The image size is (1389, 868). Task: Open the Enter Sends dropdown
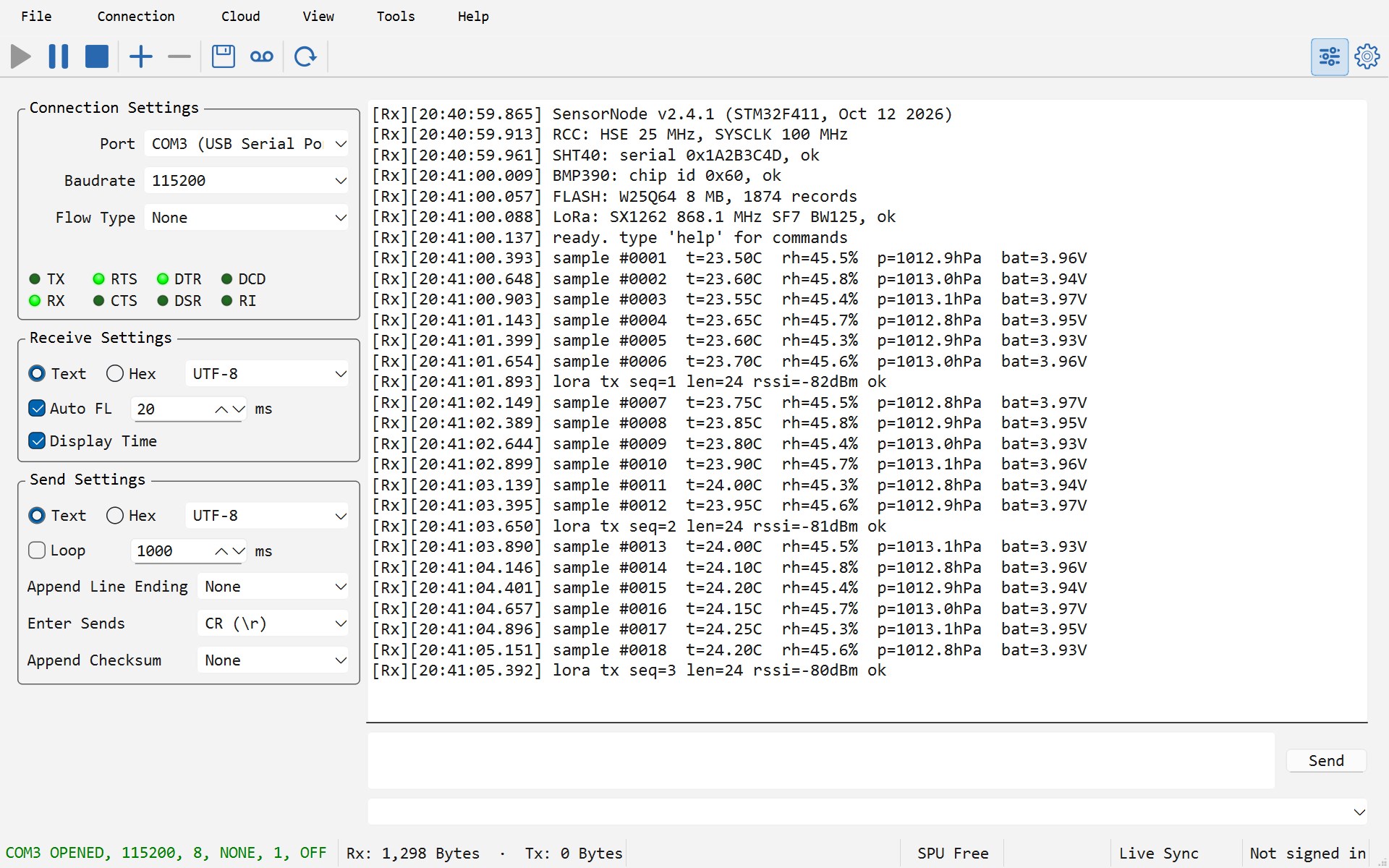pyautogui.click(x=273, y=624)
